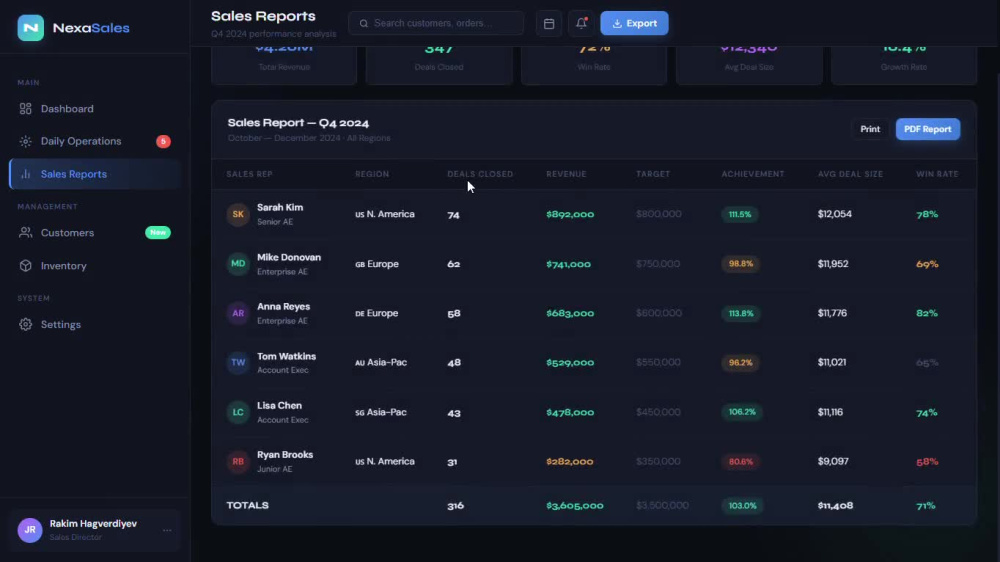Open the user menu ellipsis
Screen dimensions: 1000x562
pyautogui.click(x=167, y=530)
